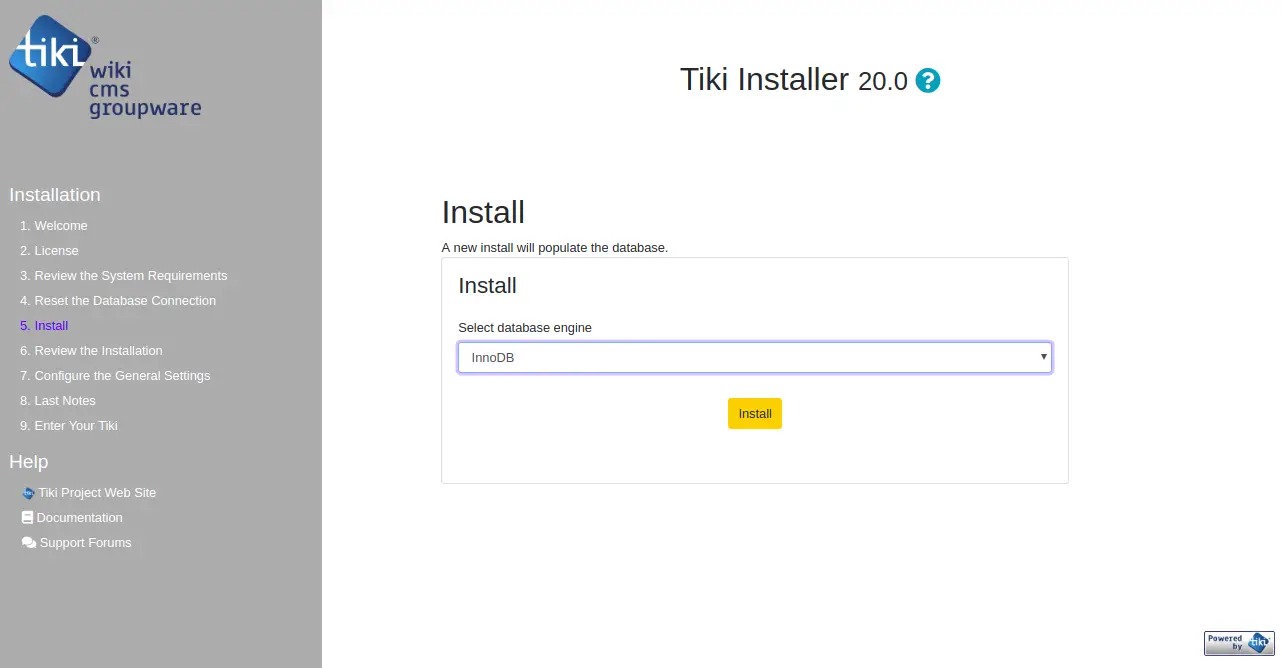This screenshot has width=1282, height=668.
Task: Click the Powered by Tiki badge
Action: [x=1239, y=643]
